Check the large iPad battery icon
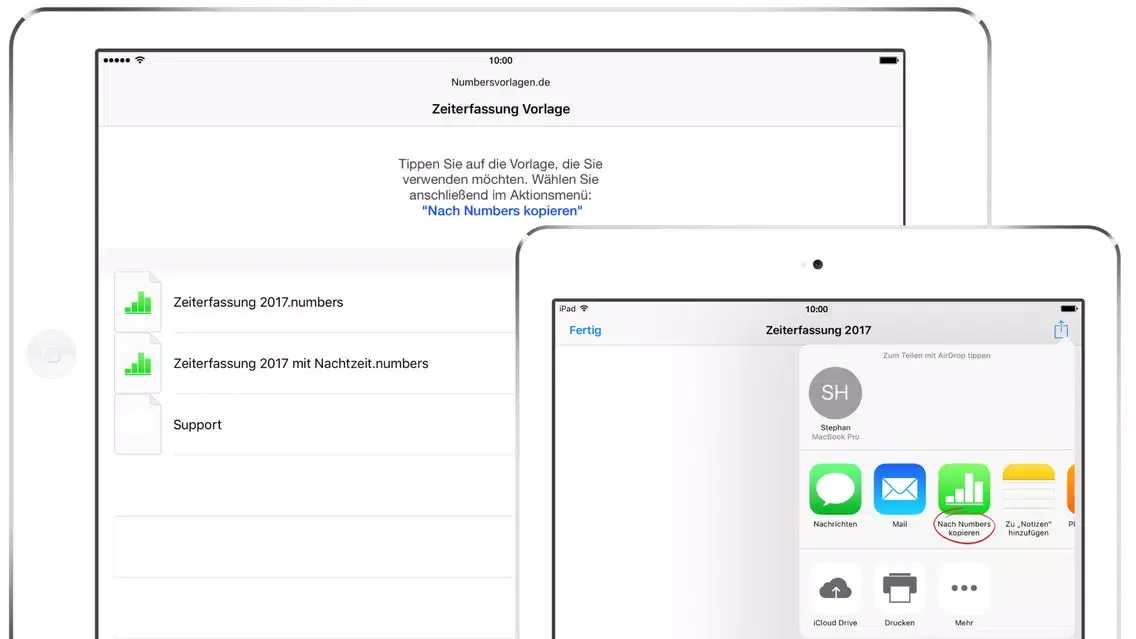1136x639 pixels. coord(889,60)
